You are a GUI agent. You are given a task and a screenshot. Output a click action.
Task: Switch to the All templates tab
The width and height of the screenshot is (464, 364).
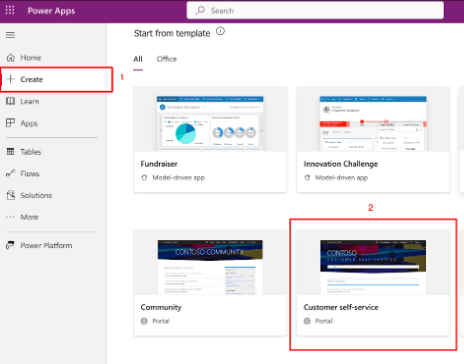[138, 59]
